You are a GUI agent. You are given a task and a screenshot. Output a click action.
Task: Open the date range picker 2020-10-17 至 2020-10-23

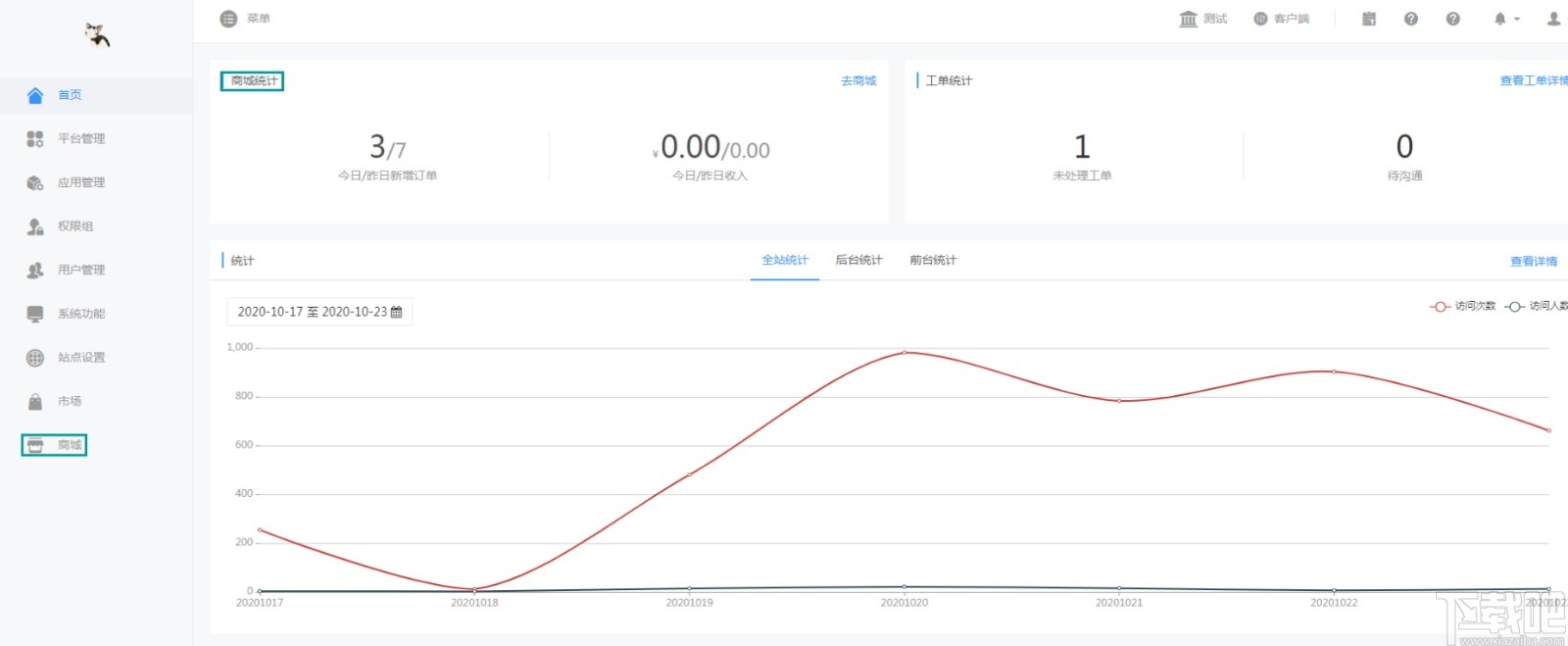click(319, 312)
